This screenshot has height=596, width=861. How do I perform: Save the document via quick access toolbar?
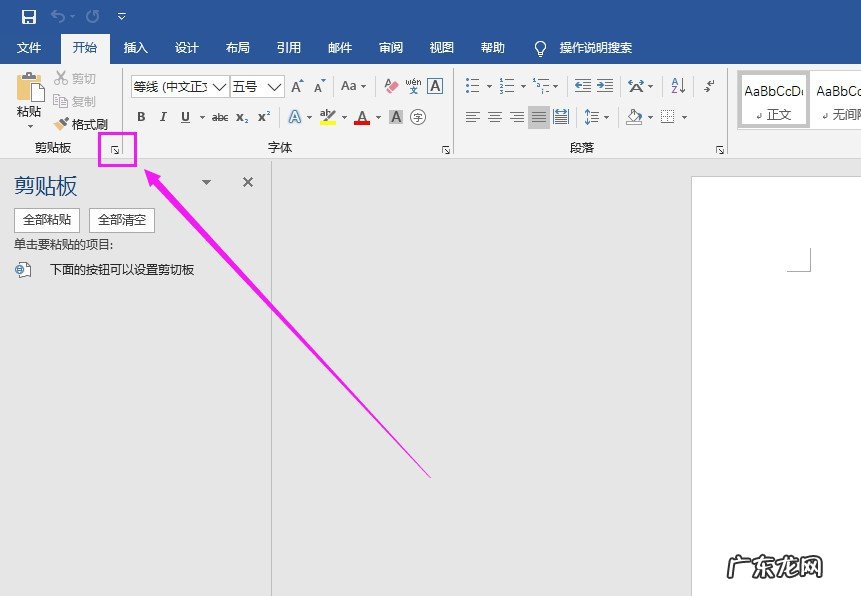pos(29,17)
